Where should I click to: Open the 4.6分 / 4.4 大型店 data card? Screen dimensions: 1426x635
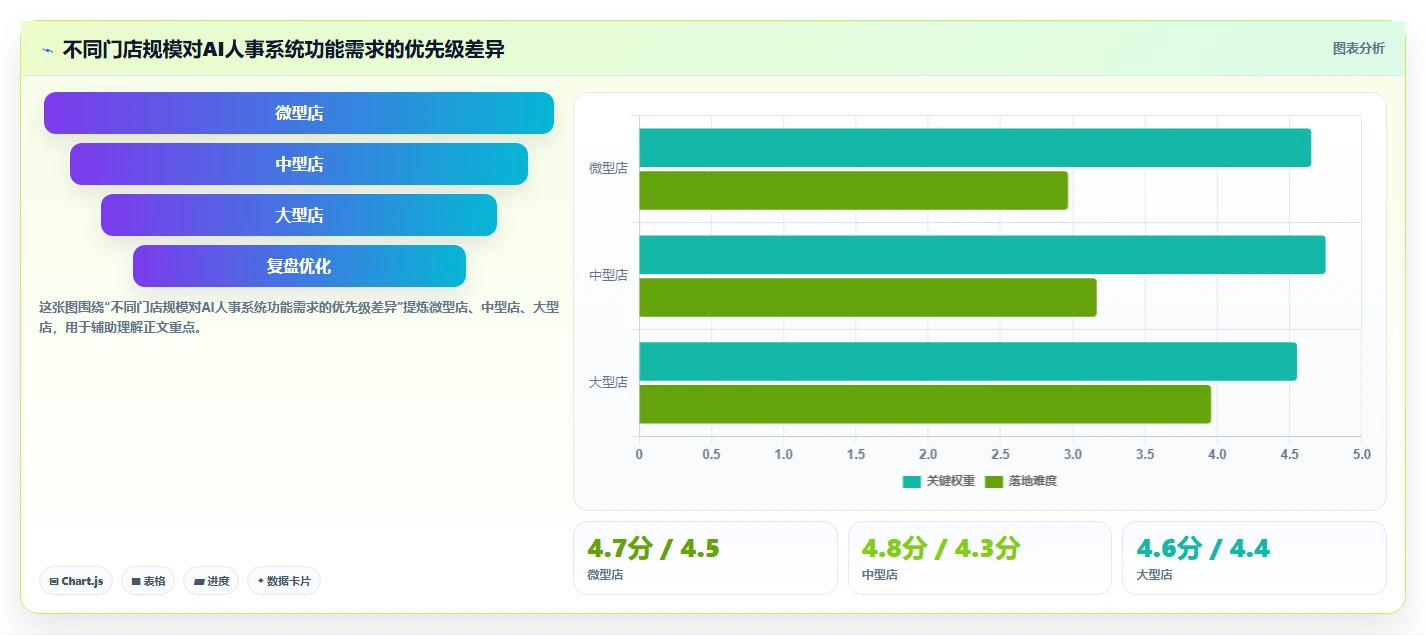1254,558
